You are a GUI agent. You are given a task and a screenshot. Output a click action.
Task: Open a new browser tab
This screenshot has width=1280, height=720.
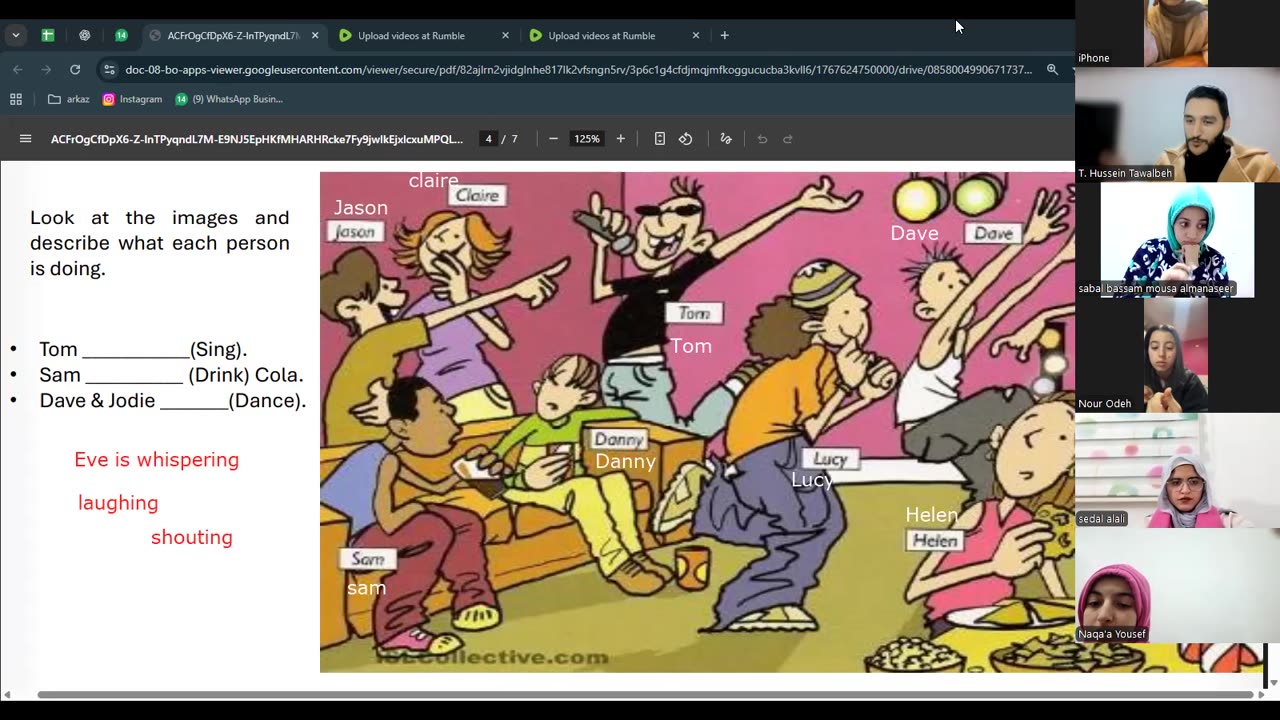coord(725,35)
